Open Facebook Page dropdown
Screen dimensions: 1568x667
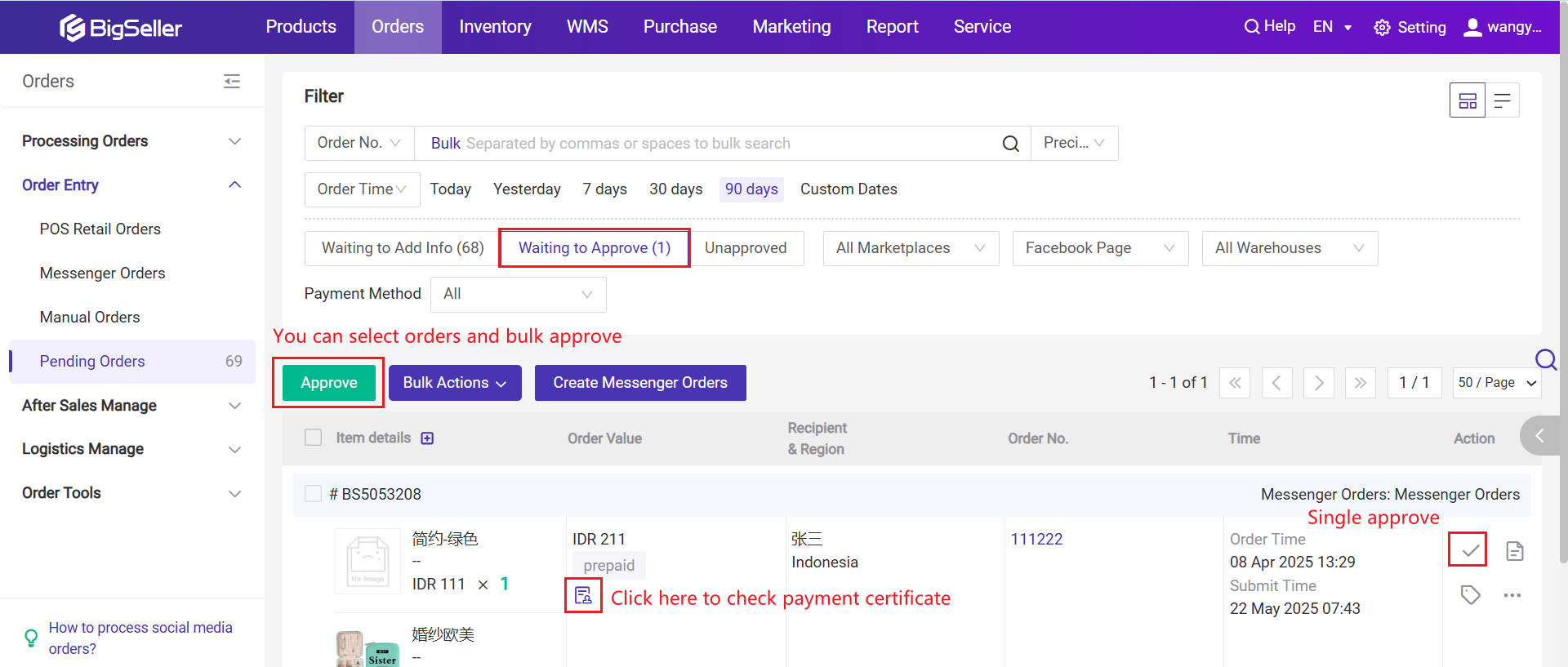1100,248
